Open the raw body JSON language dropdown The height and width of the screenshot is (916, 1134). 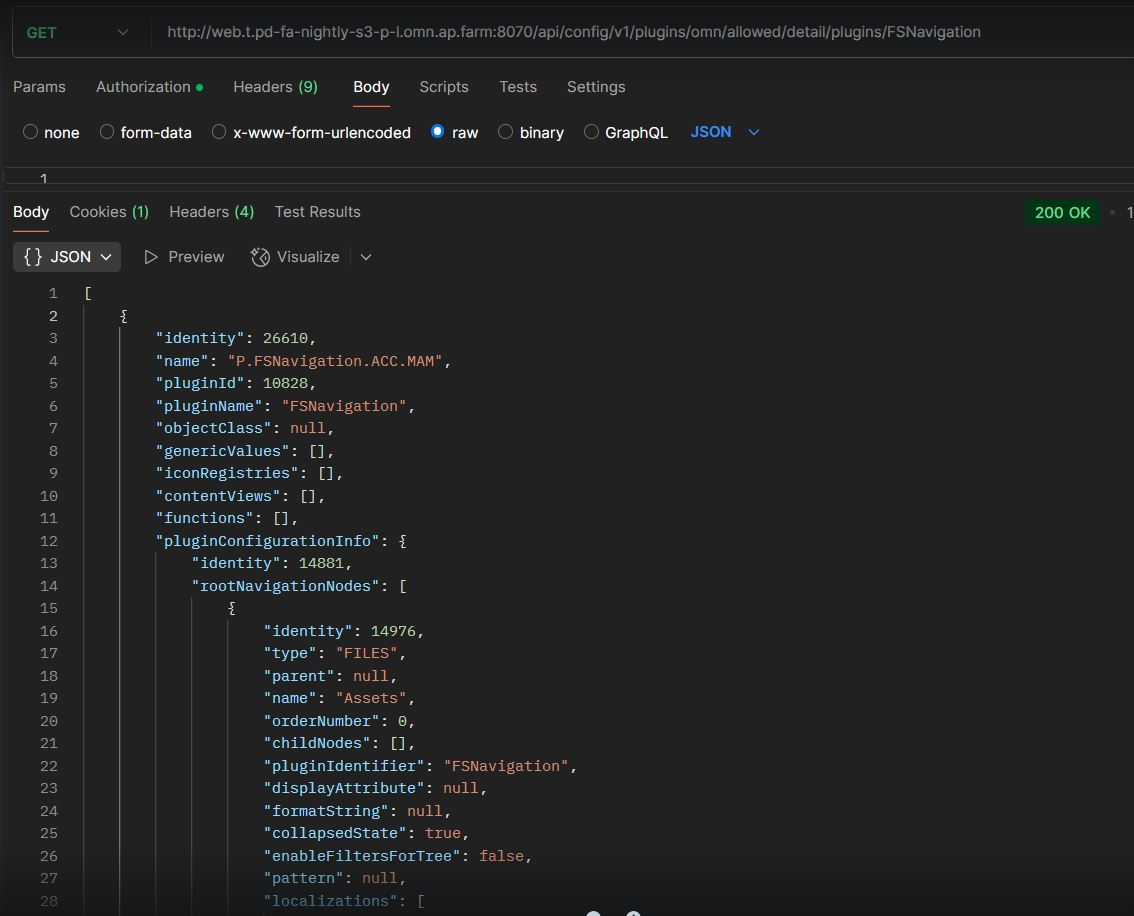pyautogui.click(x=725, y=132)
